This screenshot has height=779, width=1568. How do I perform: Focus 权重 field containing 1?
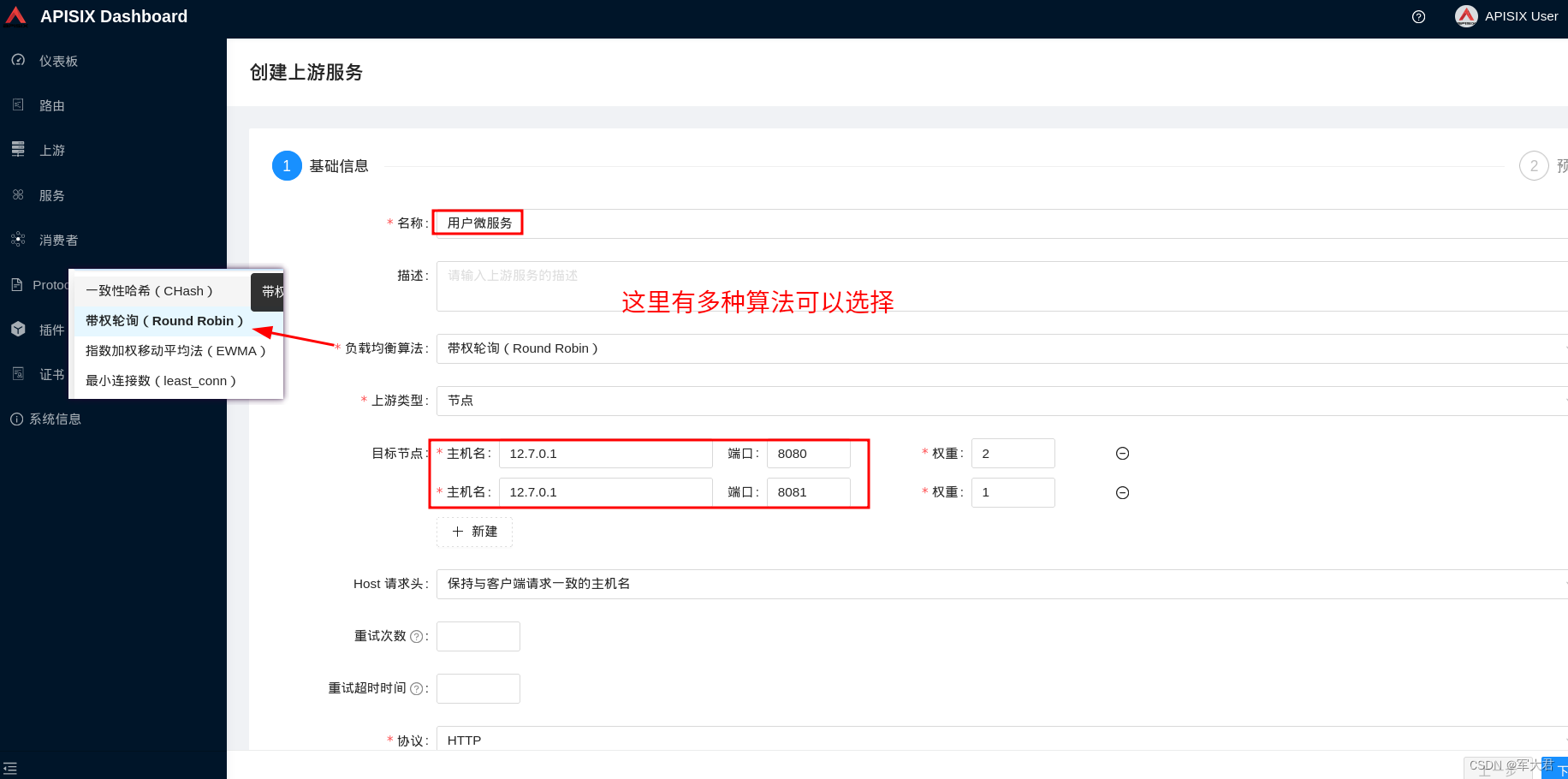(1013, 492)
